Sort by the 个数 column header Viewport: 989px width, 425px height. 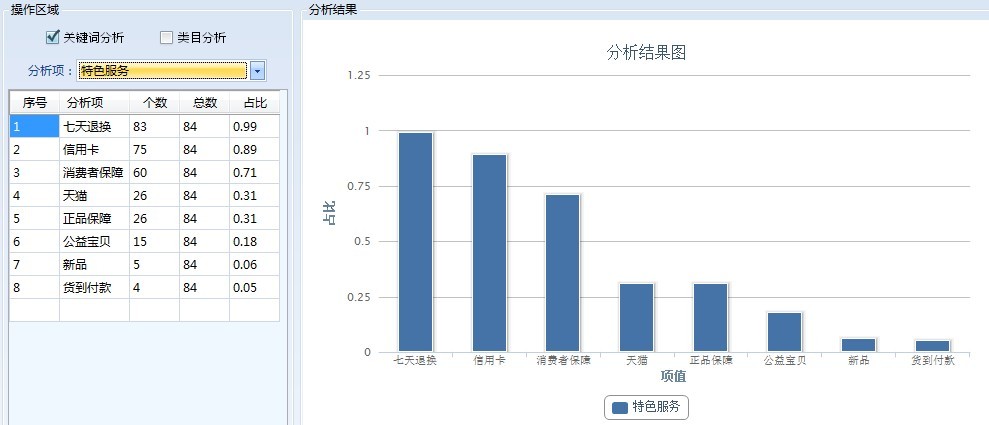click(x=155, y=103)
